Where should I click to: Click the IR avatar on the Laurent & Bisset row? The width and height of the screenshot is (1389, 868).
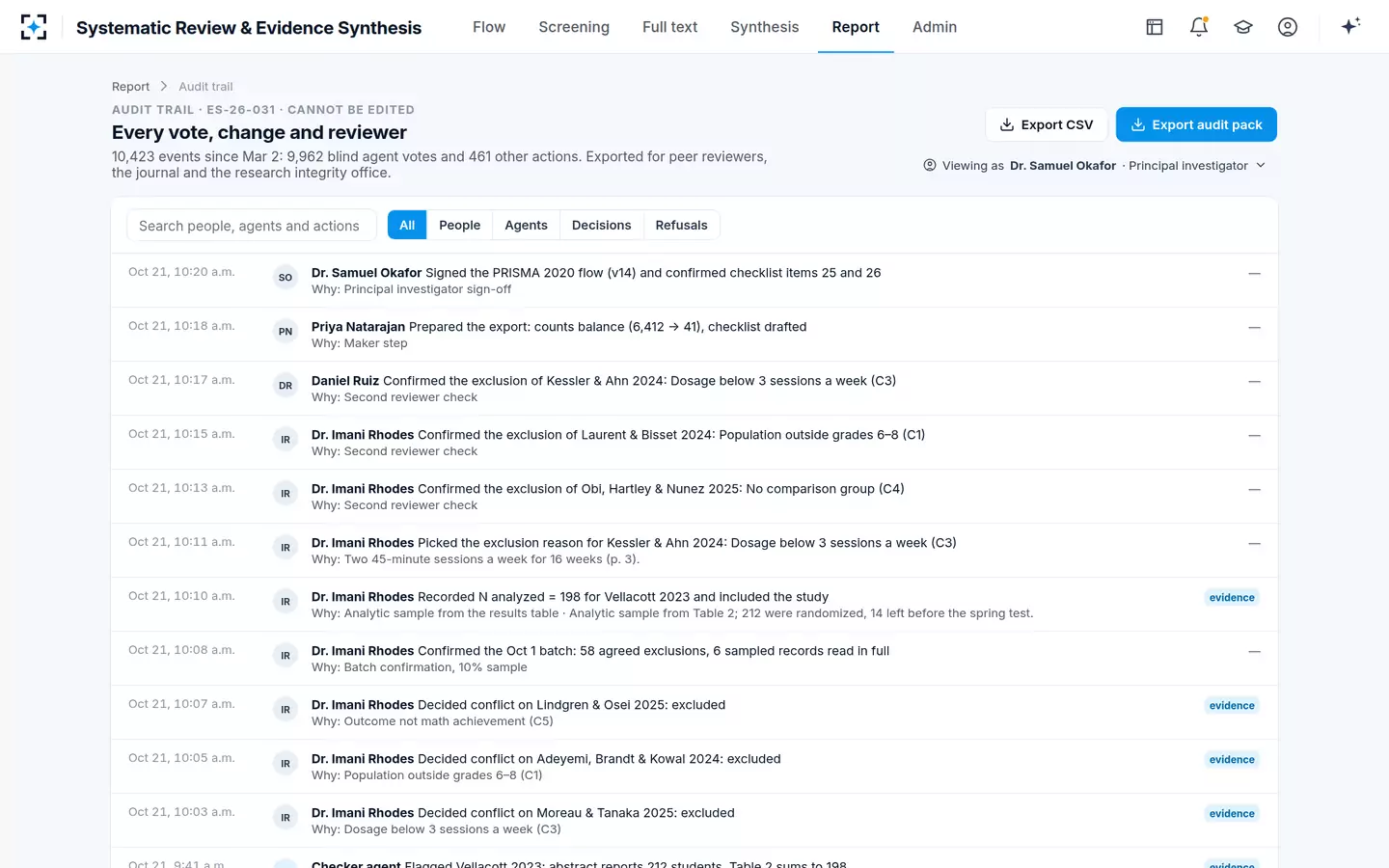(286, 440)
